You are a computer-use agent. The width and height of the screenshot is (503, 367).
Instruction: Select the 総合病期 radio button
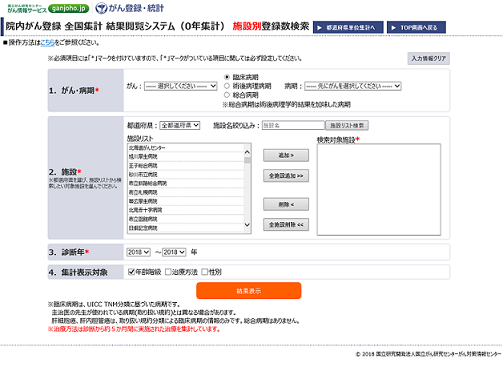227,95
